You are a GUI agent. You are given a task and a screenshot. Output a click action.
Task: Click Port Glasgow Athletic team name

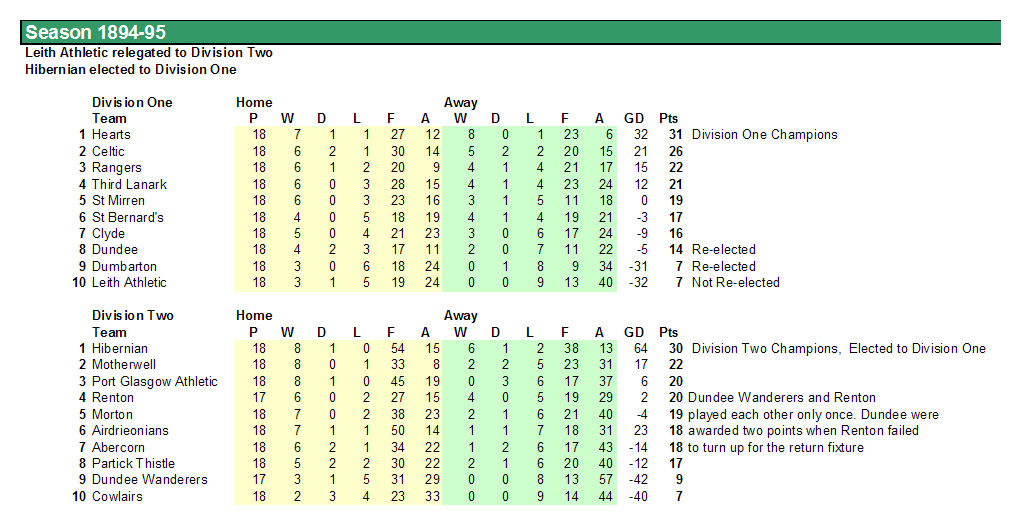154,382
